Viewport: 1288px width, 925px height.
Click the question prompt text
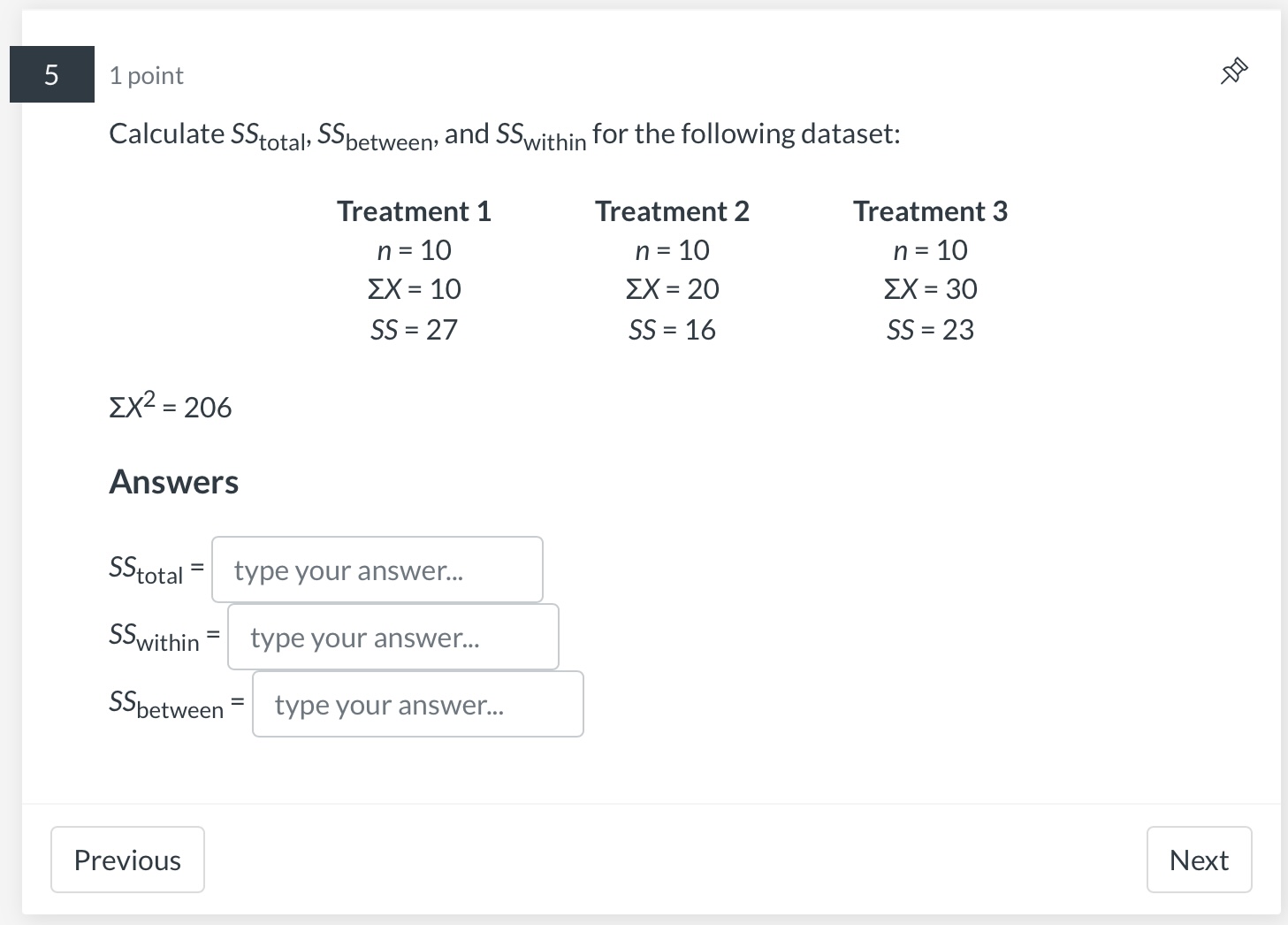click(504, 134)
